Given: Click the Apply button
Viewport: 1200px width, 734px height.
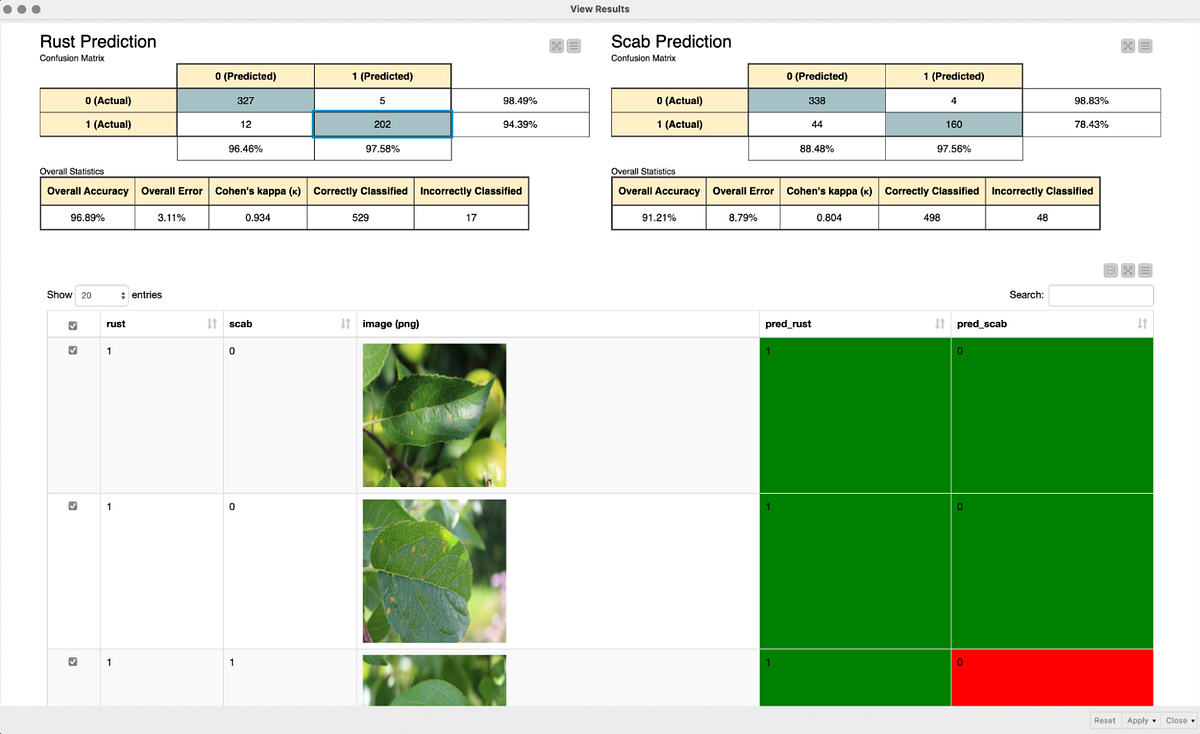Looking at the screenshot, I should [1137, 720].
